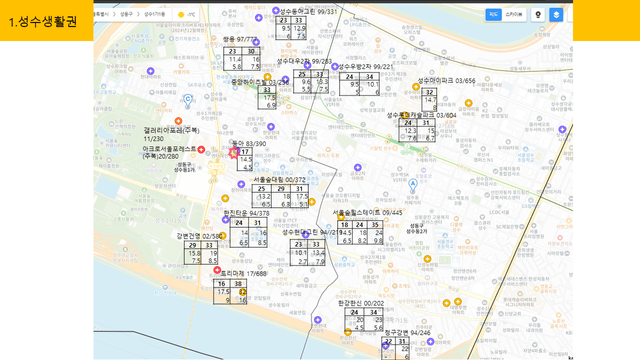Click the pink star marker near 동아

[233, 153]
